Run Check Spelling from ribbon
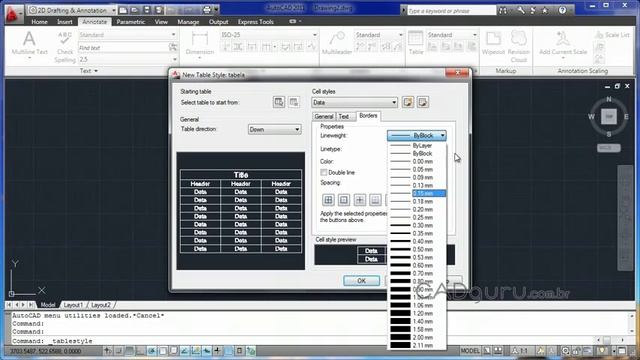This screenshot has height=360, width=640. tap(65, 47)
